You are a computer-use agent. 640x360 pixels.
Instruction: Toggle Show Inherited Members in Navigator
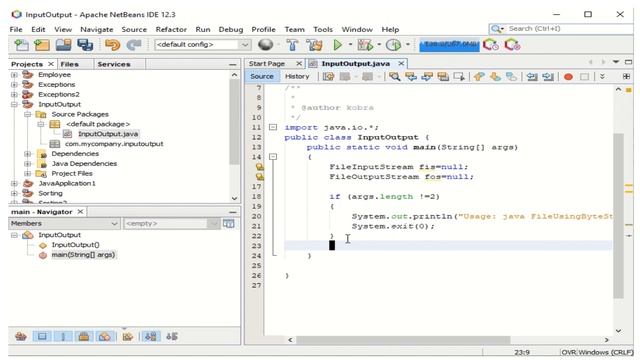tap(21, 337)
